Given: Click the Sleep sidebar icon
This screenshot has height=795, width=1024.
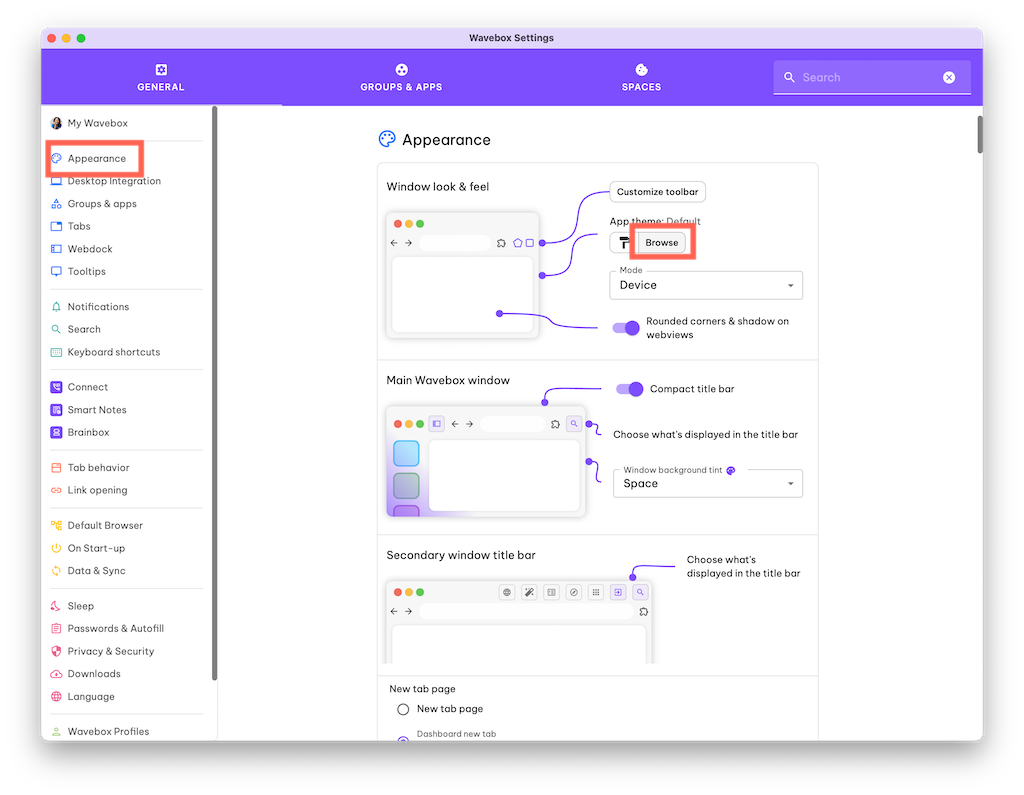Looking at the screenshot, I should [56, 606].
